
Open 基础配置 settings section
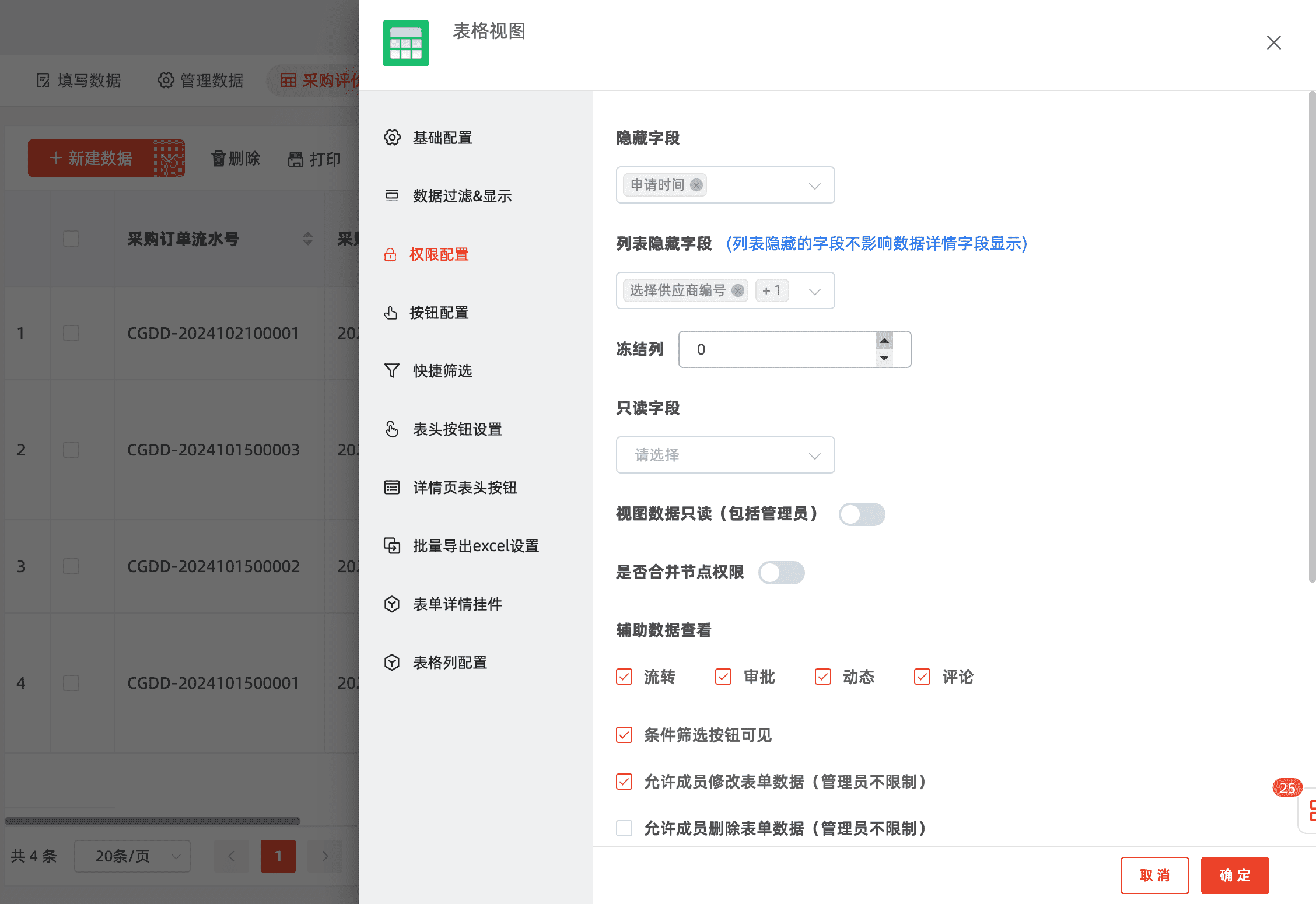pos(442,138)
